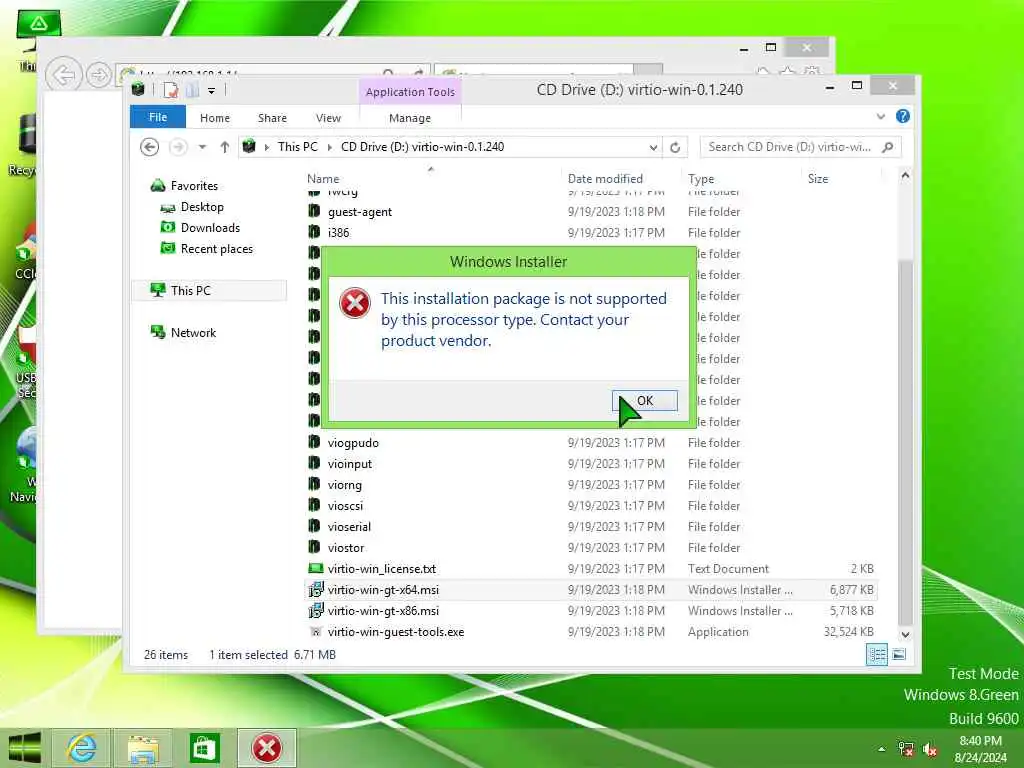Click OK in the Windows Installer dialog

click(x=645, y=400)
